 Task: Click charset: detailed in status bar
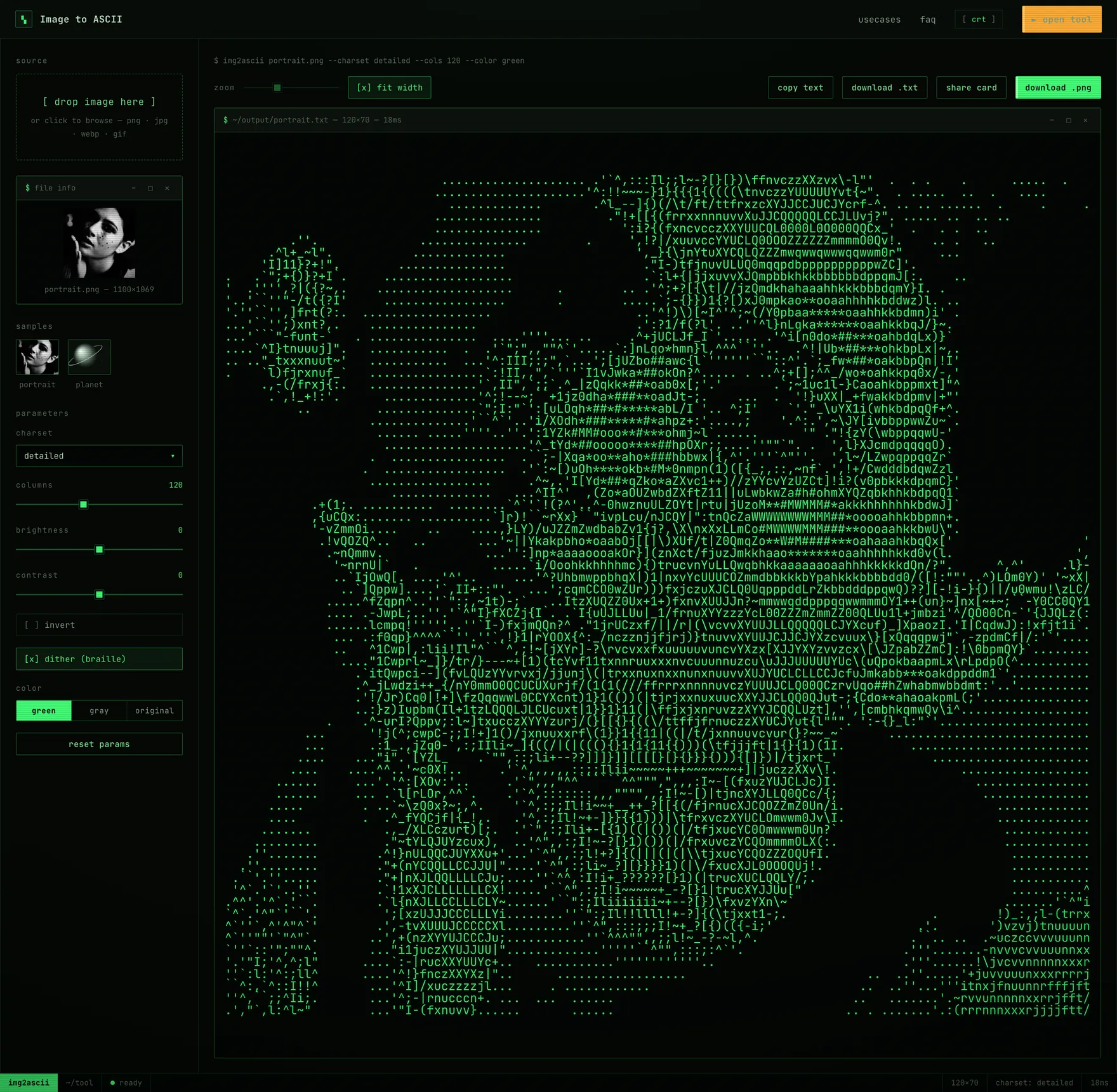tap(1034, 1082)
